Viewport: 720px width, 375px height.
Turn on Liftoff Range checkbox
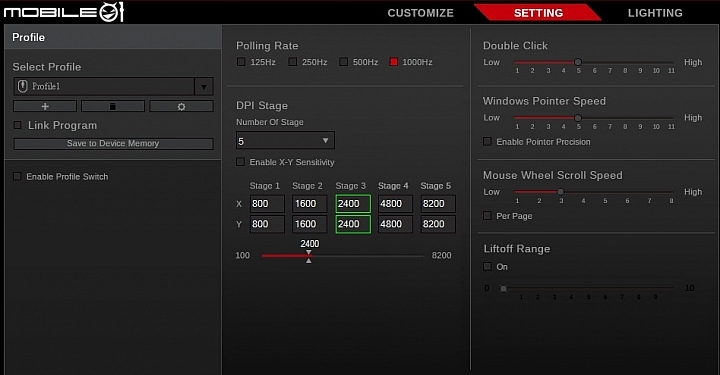pyautogui.click(x=487, y=266)
